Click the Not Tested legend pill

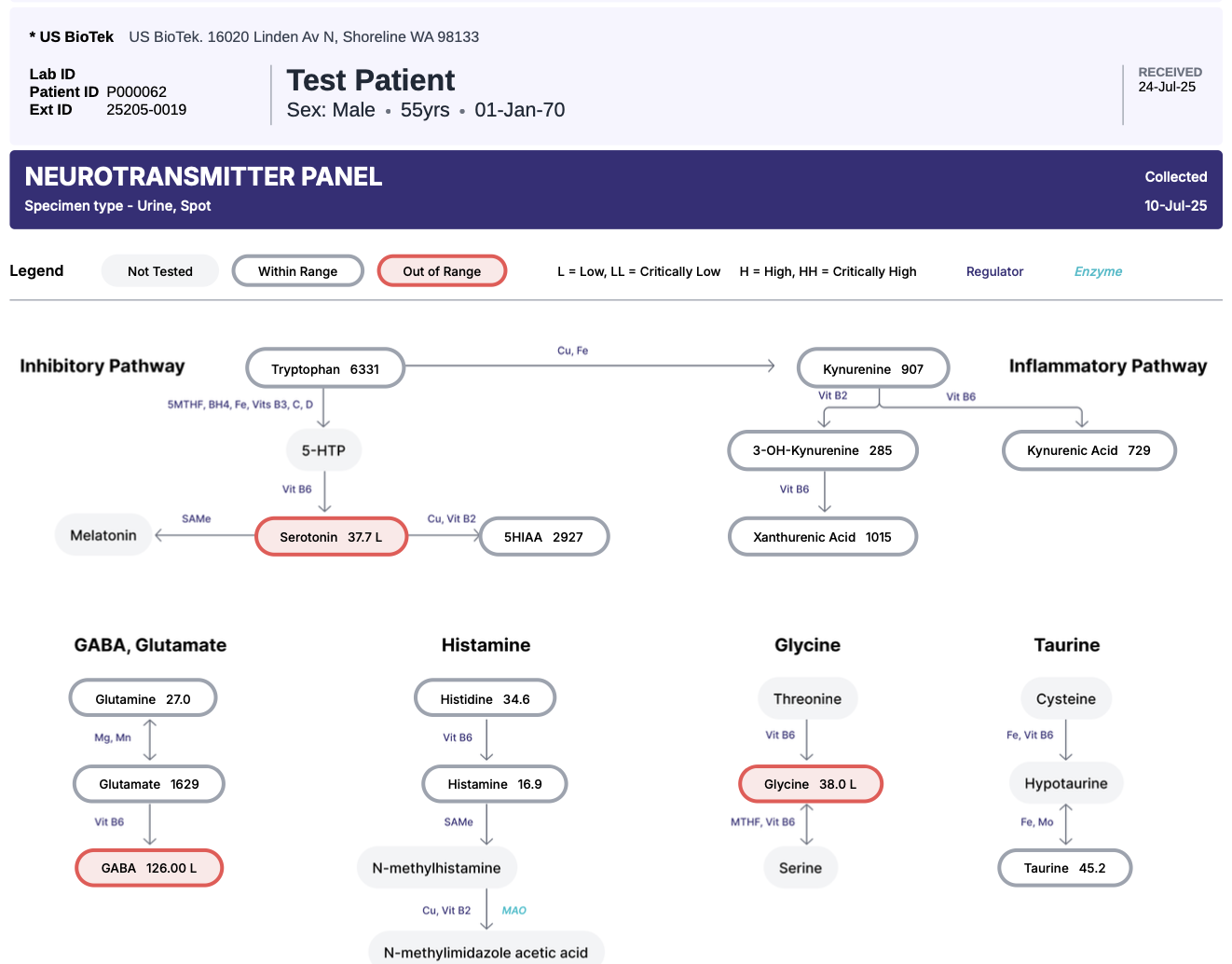160,271
